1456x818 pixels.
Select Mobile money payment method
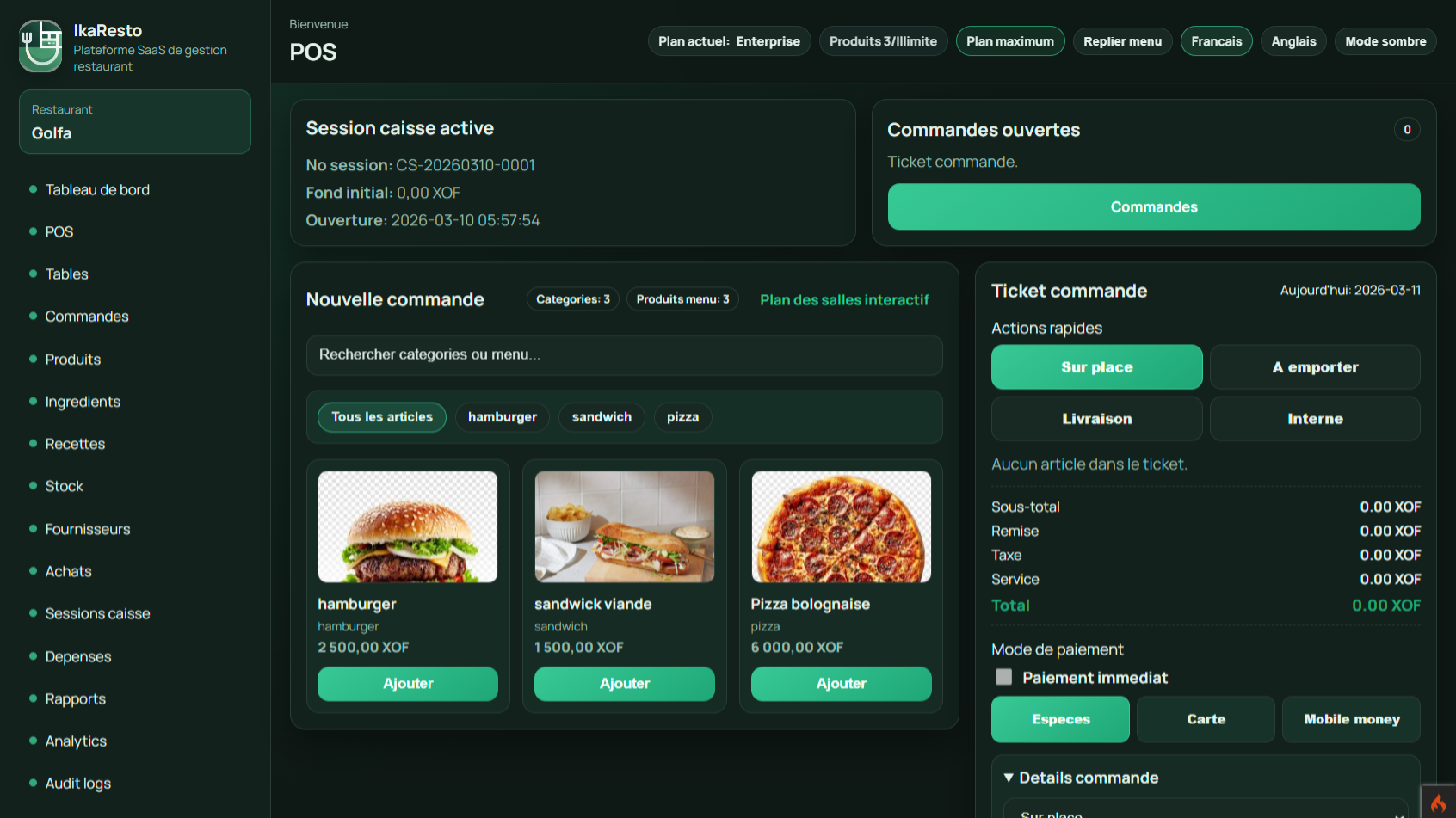point(1351,719)
